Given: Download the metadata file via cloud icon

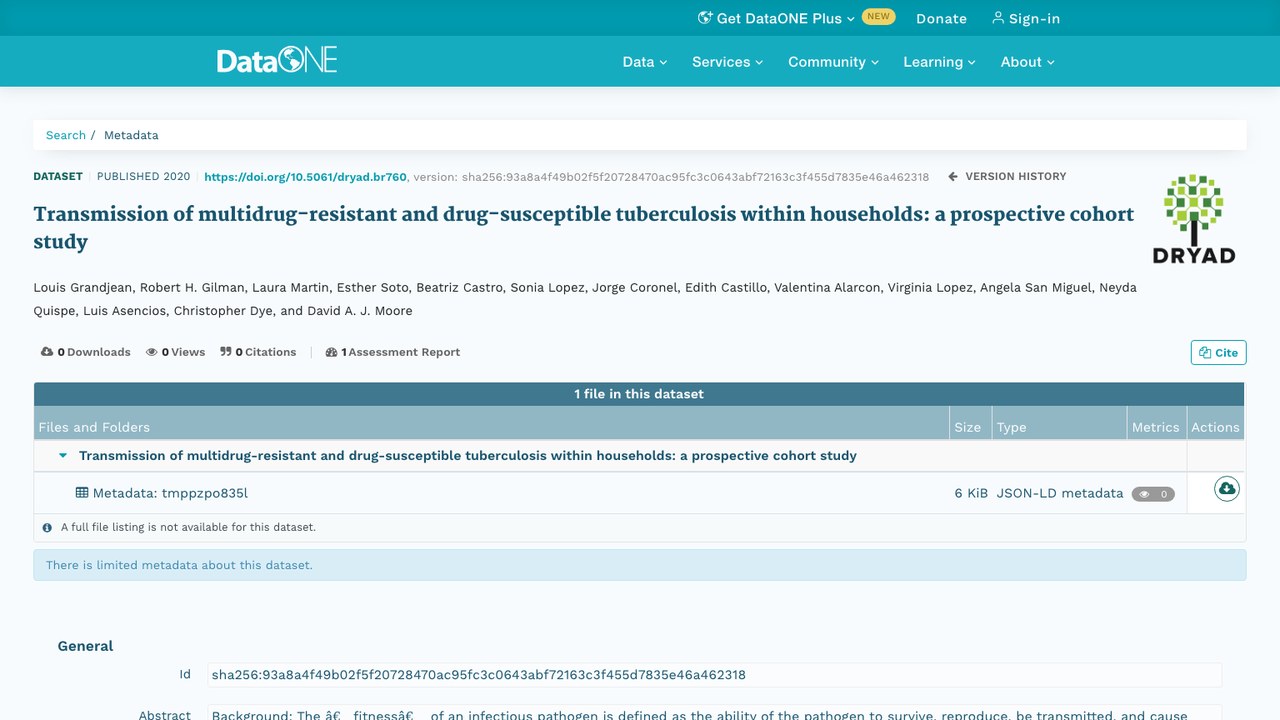Looking at the screenshot, I should pos(1226,489).
